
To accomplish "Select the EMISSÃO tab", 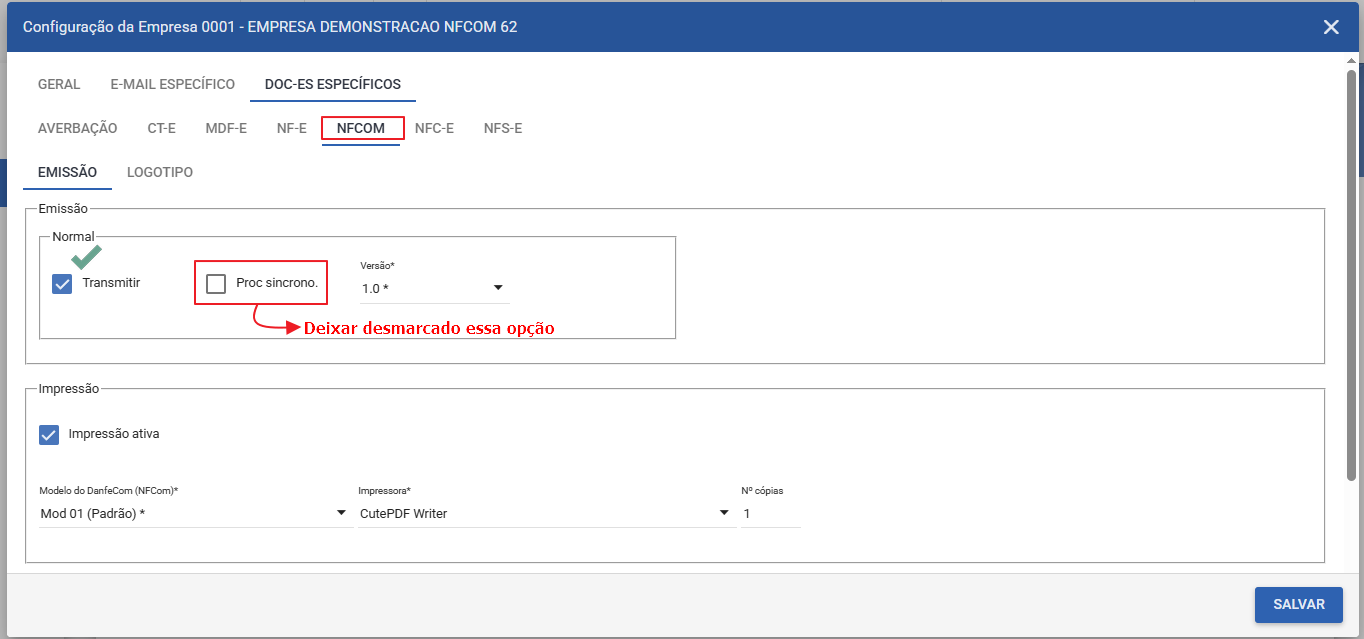I will [x=67, y=172].
